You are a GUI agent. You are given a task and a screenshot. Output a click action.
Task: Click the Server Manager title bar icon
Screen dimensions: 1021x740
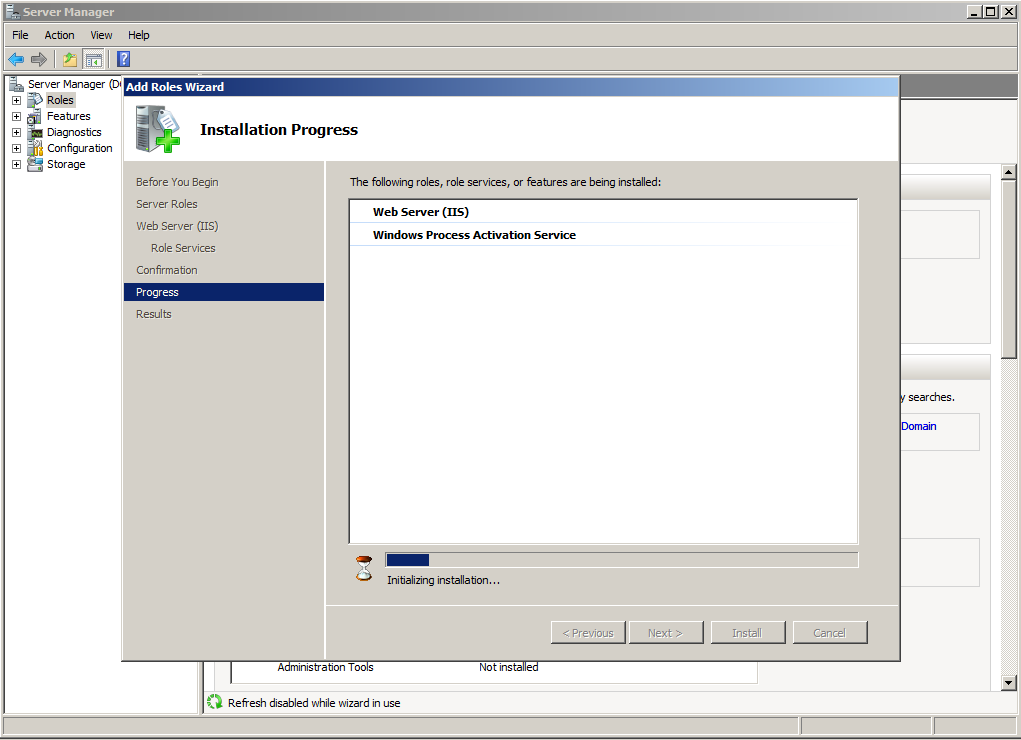[12, 11]
